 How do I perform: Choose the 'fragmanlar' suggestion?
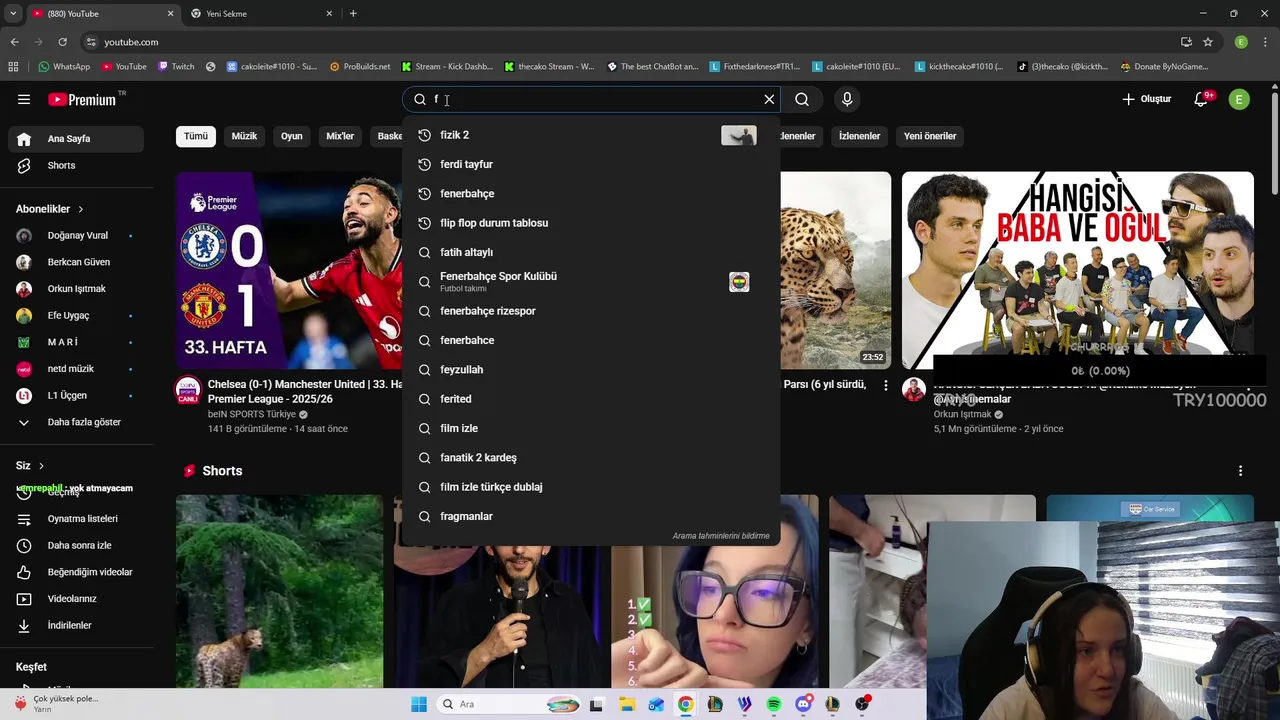[x=590, y=516]
